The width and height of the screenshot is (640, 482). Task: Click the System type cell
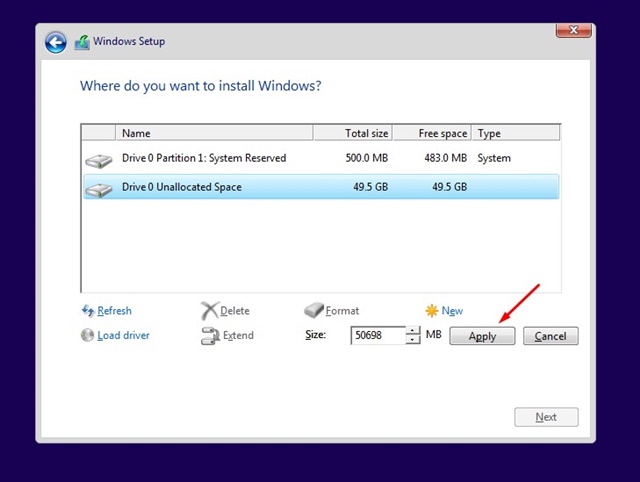494,158
